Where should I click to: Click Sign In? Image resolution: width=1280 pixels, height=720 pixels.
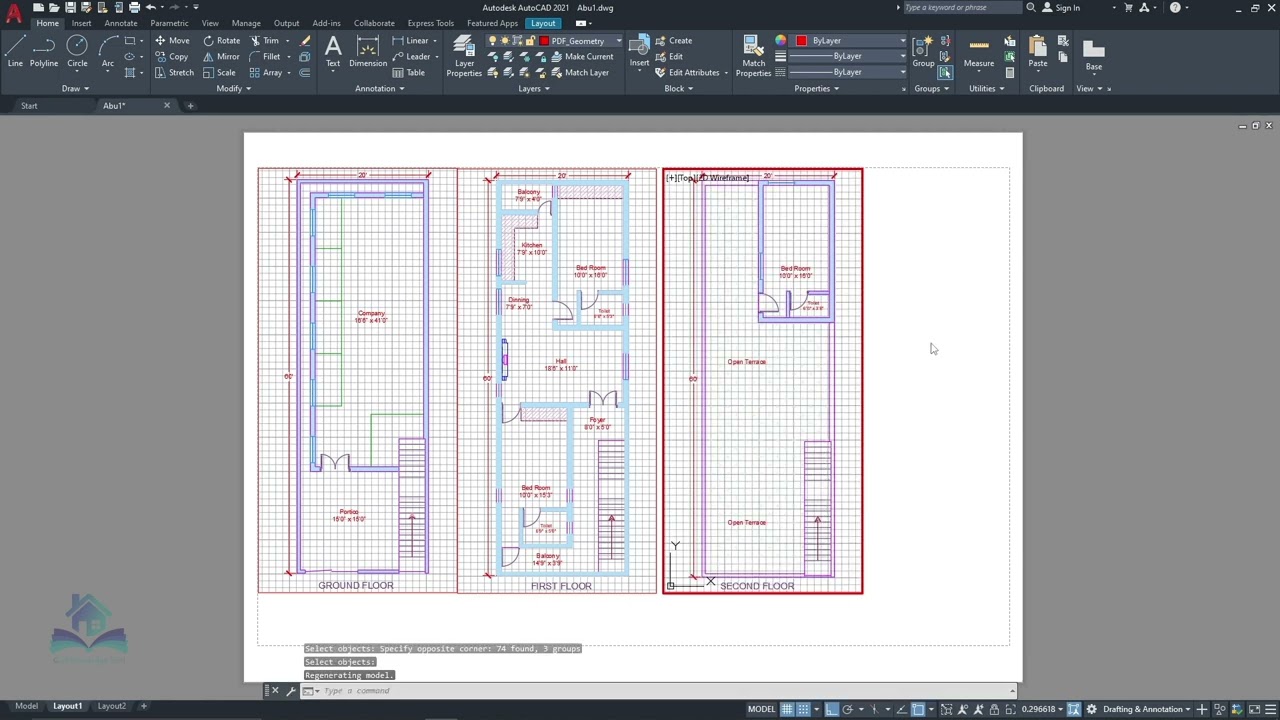pyautogui.click(x=1061, y=8)
